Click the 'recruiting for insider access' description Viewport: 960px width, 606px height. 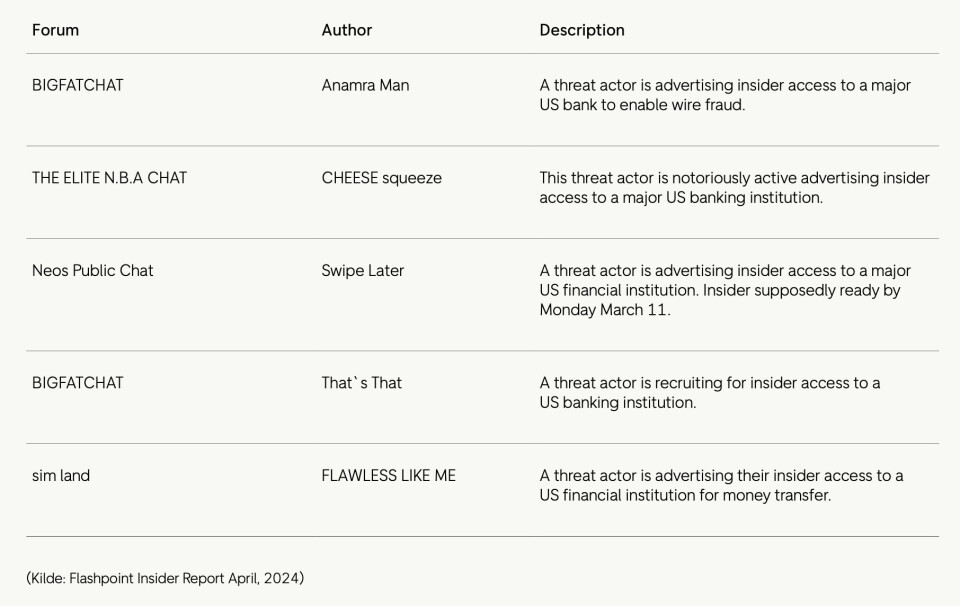click(x=709, y=383)
